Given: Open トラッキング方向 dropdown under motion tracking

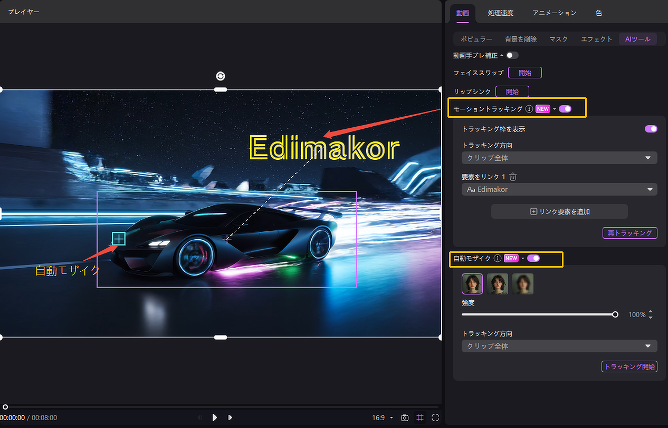Looking at the screenshot, I should [558, 158].
